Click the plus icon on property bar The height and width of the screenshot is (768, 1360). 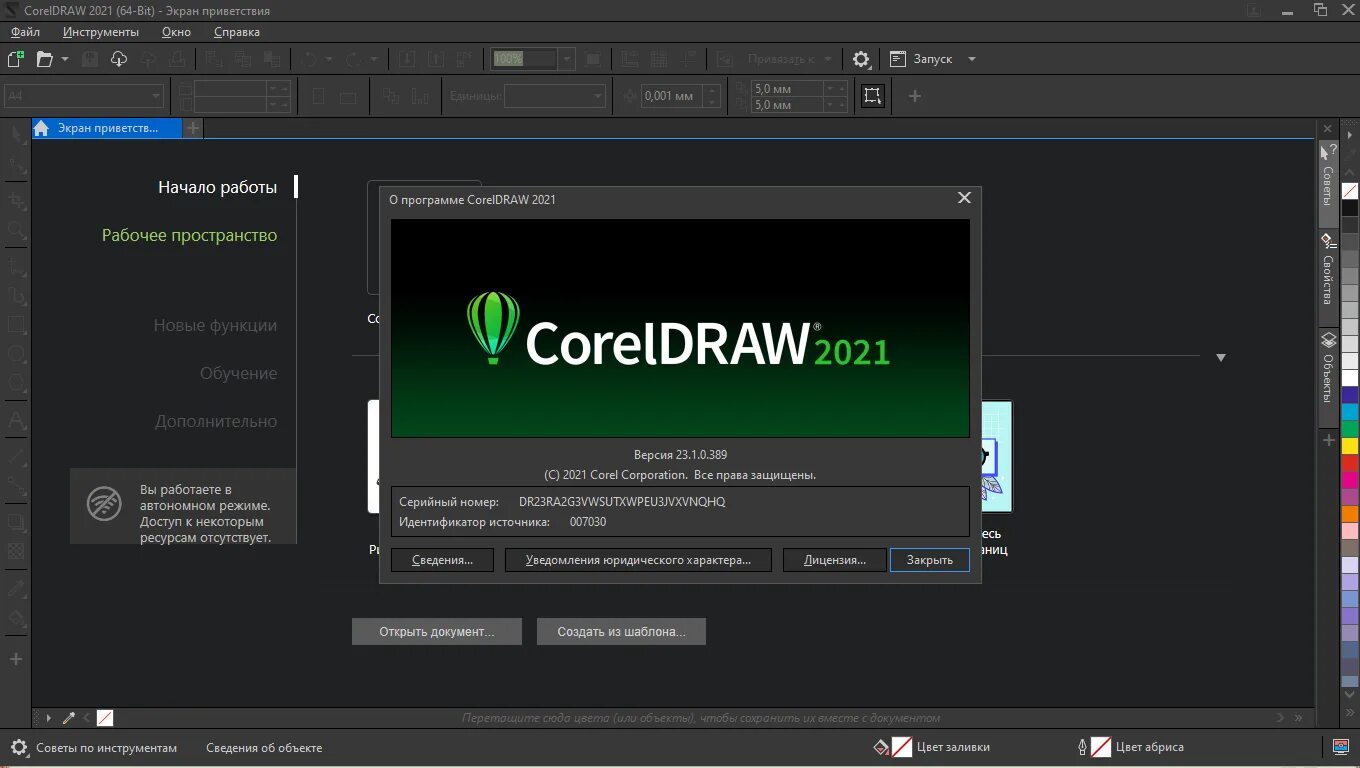(x=914, y=96)
